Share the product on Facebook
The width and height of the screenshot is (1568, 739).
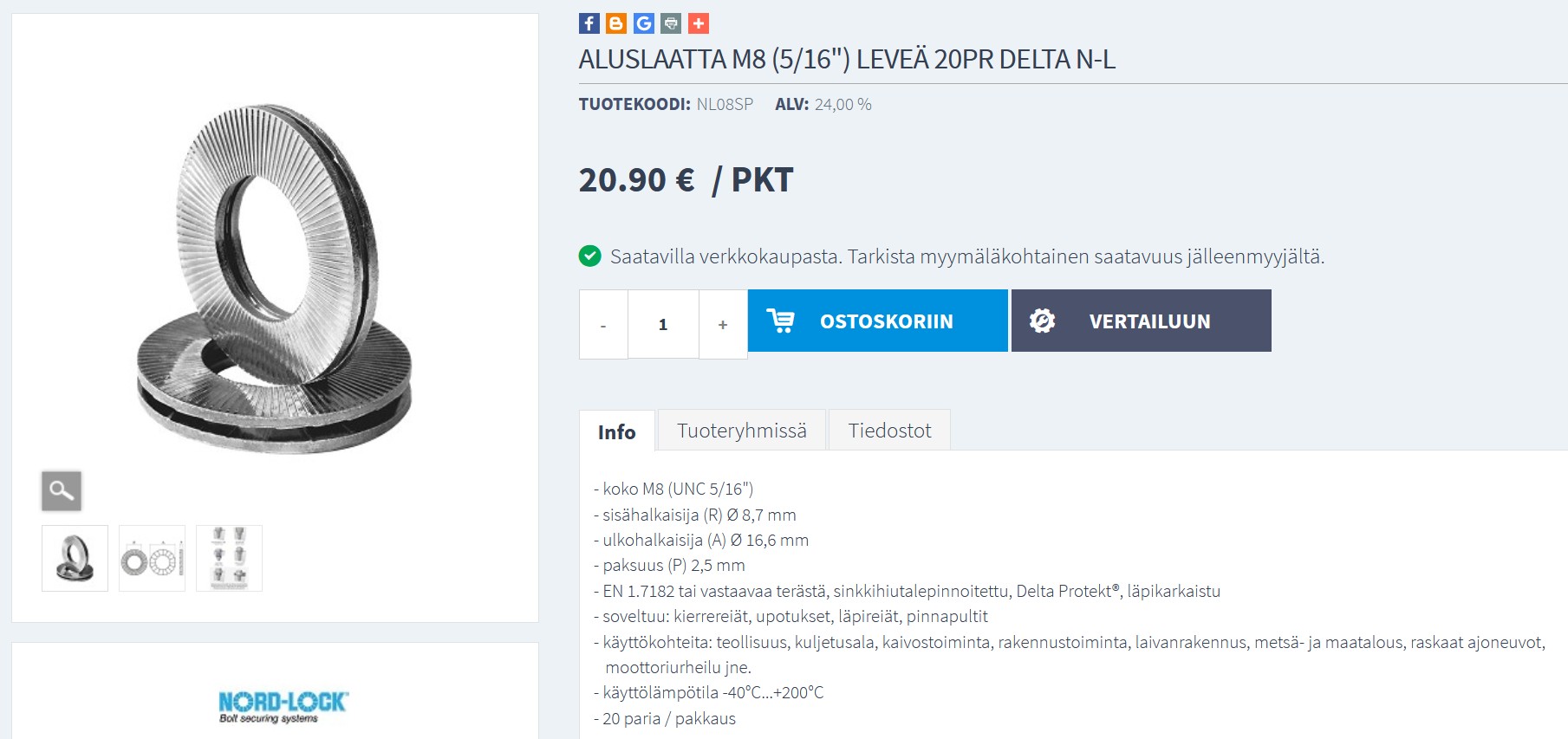point(589,23)
